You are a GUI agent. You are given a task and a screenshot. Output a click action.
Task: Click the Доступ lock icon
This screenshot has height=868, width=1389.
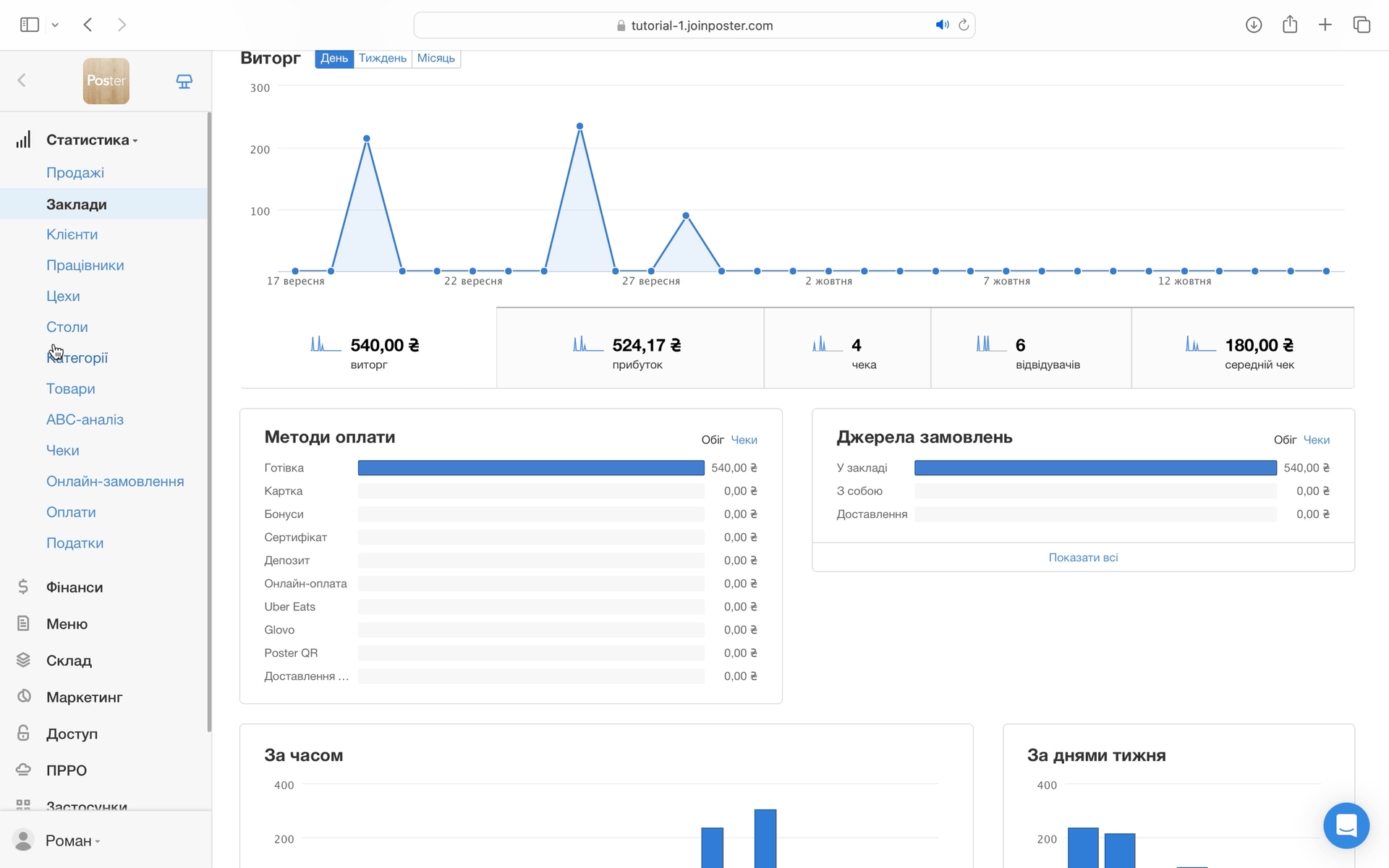tap(23, 733)
